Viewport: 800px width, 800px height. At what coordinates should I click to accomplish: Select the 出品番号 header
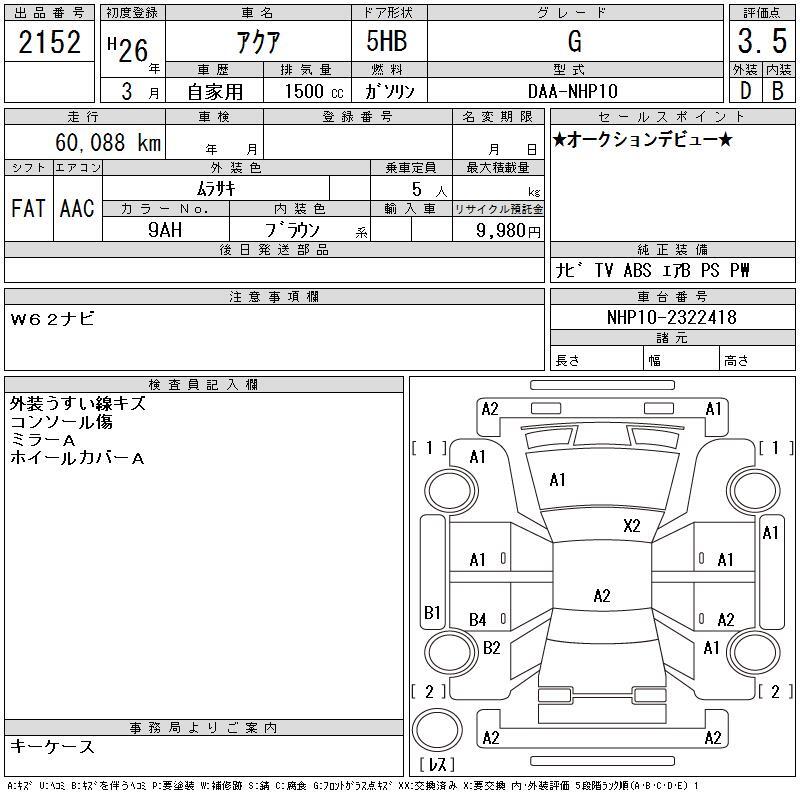pyautogui.click(x=49, y=13)
